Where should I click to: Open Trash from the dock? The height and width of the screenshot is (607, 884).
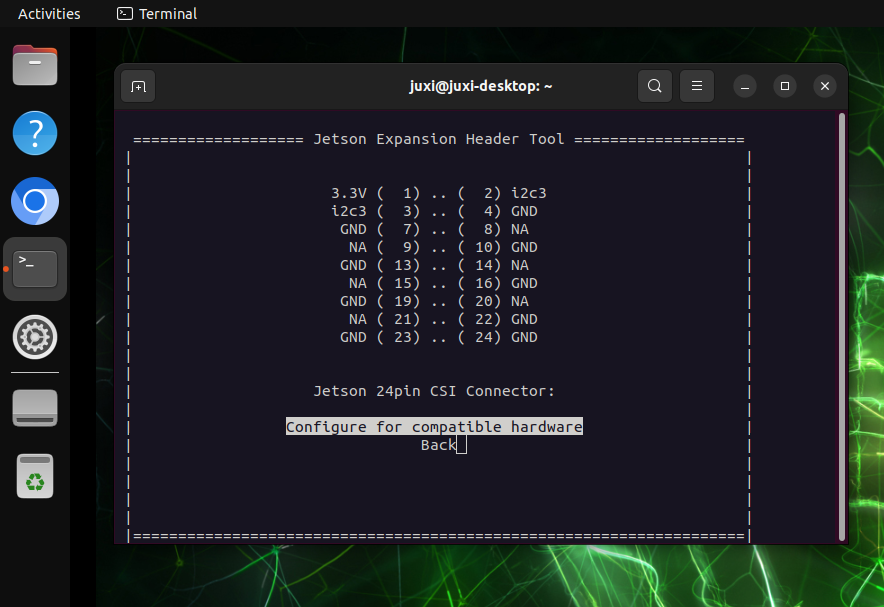coord(35,476)
